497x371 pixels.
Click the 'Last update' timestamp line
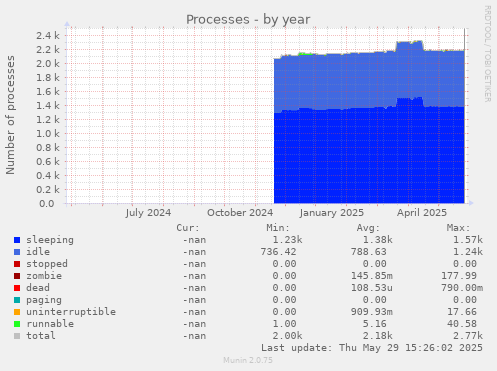click(372, 348)
